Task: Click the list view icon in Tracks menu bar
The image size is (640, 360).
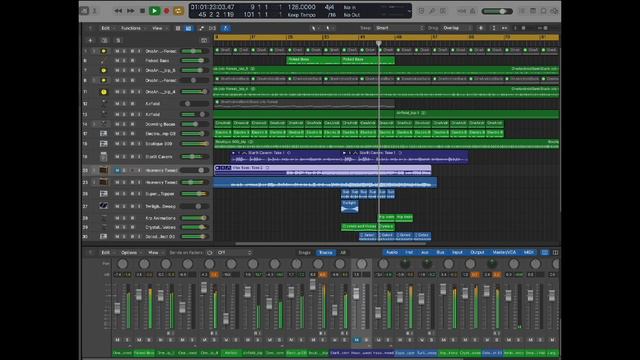Action: (178, 28)
